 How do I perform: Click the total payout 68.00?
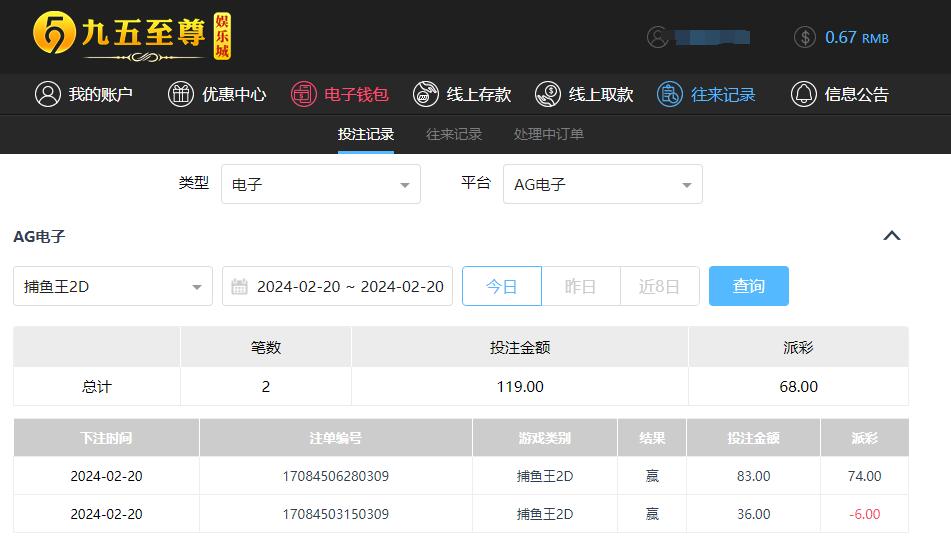tap(798, 386)
